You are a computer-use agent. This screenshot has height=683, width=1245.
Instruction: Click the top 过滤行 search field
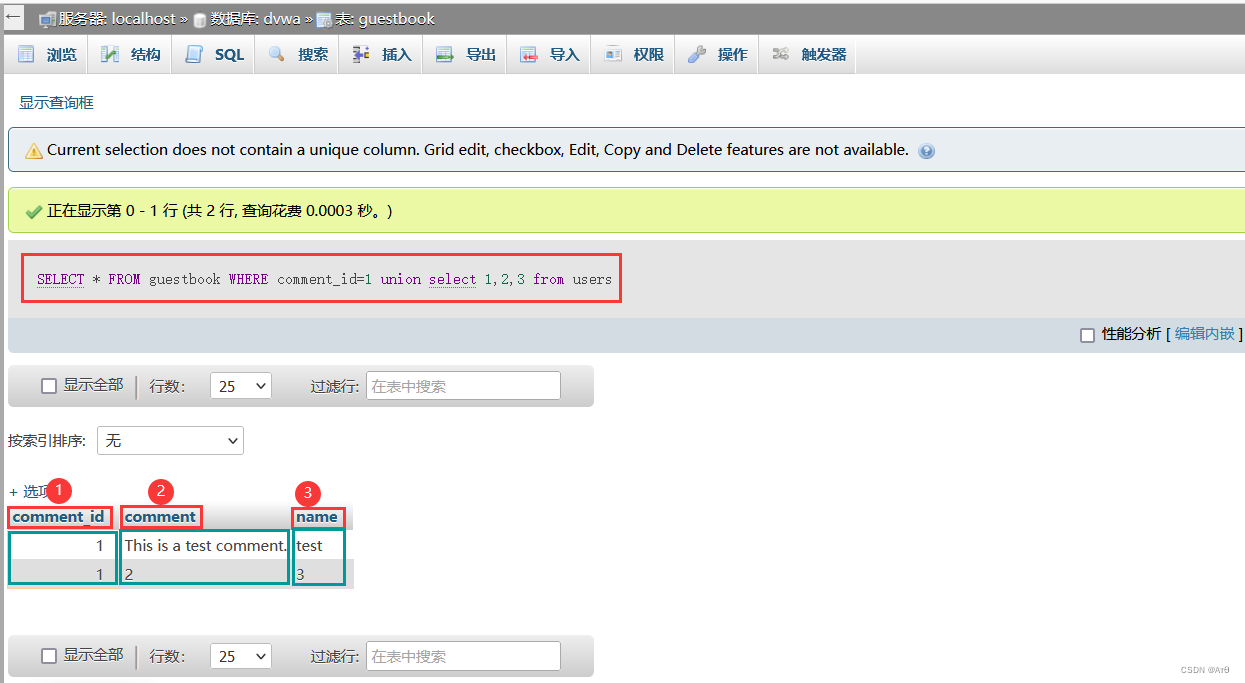coord(463,386)
